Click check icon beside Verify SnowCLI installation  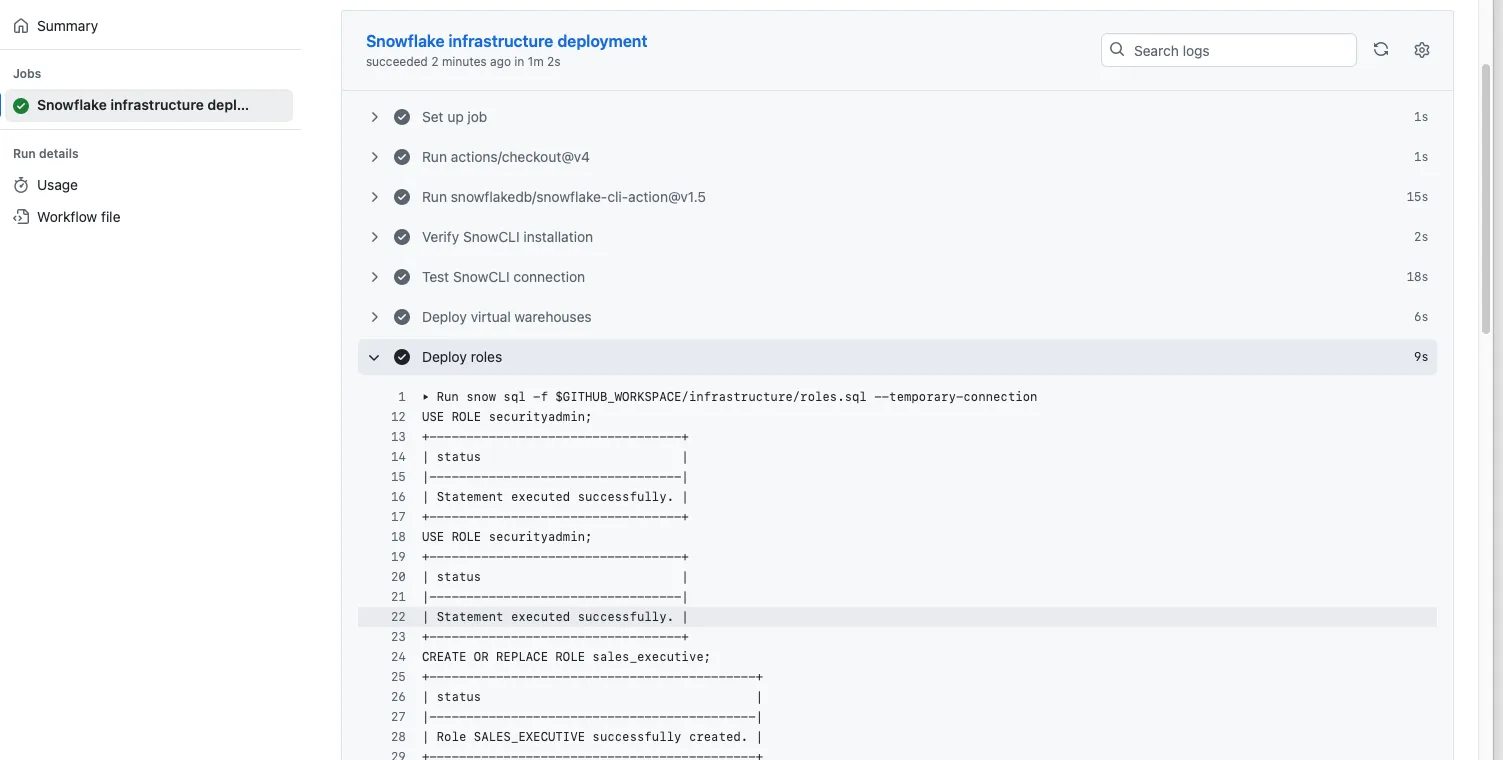402,237
